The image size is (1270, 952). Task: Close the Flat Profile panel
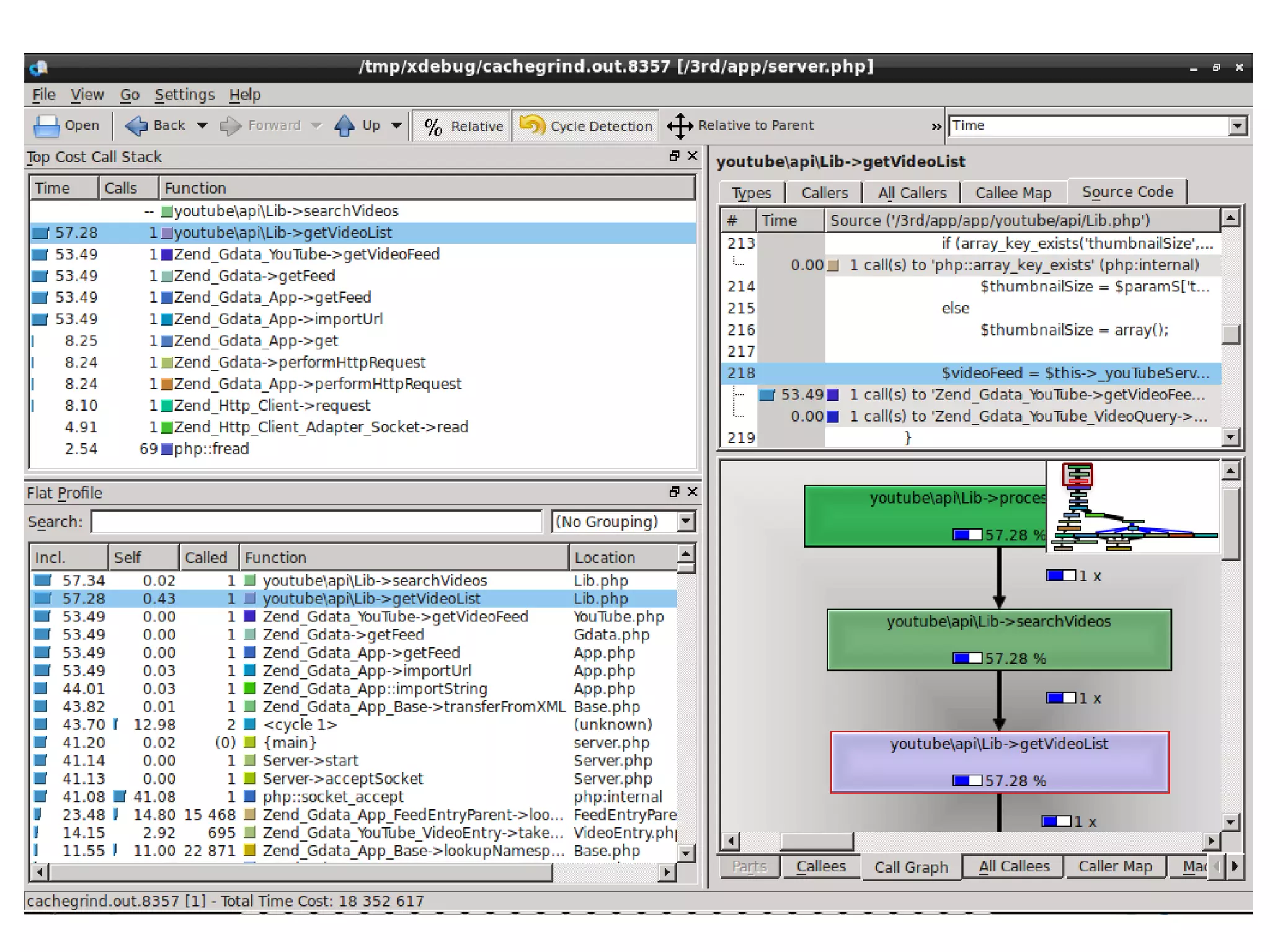[693, 492]
